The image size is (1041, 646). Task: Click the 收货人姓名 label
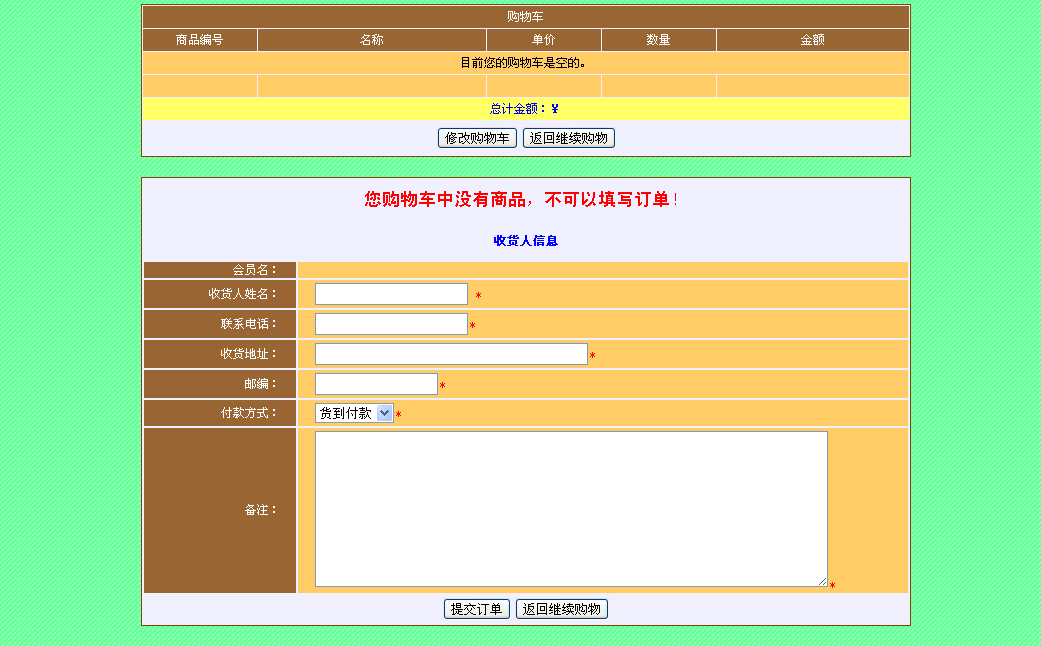click(x=242, y=293)
